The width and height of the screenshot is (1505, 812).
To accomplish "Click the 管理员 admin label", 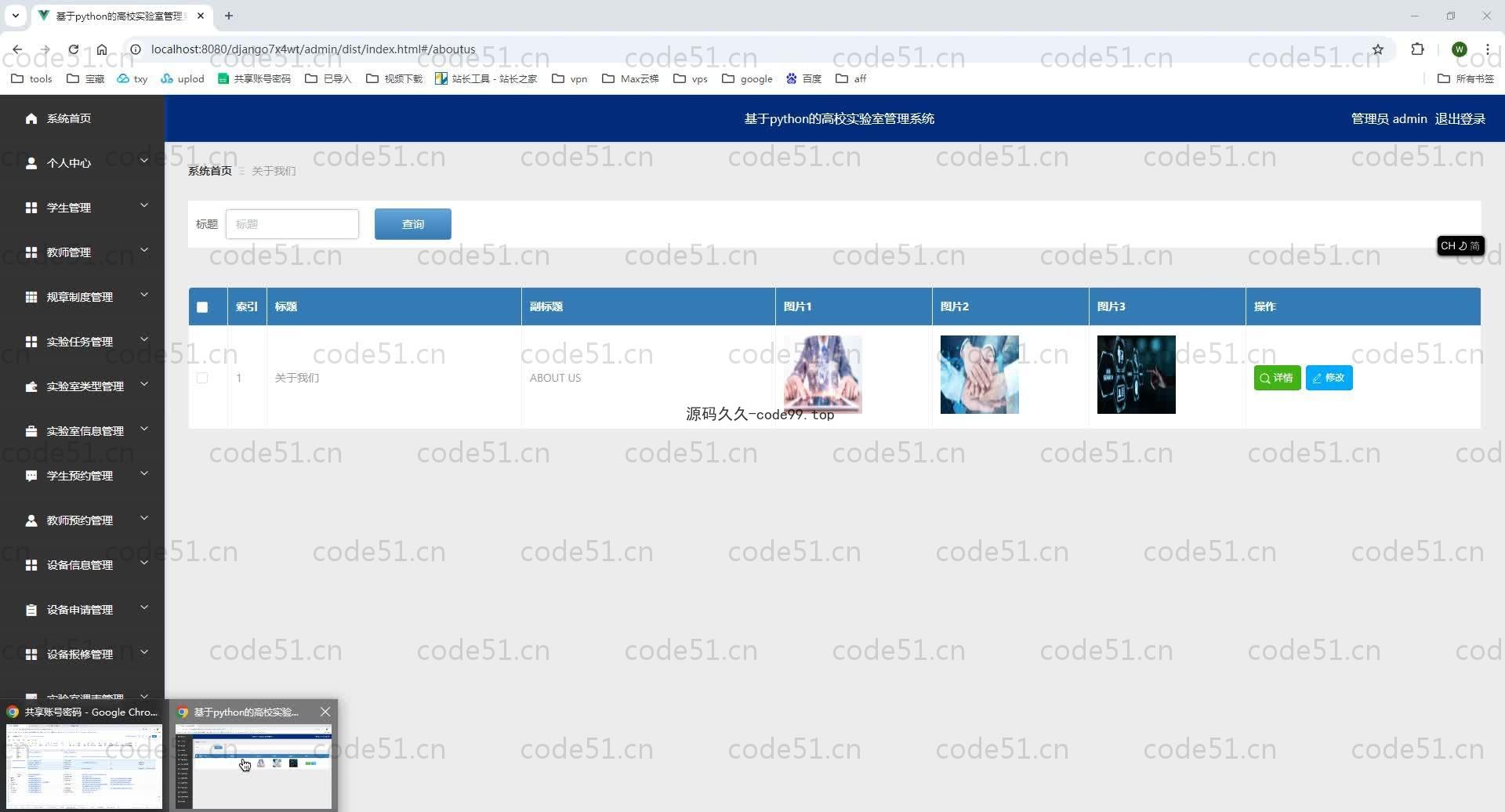I will [1389, 118].
